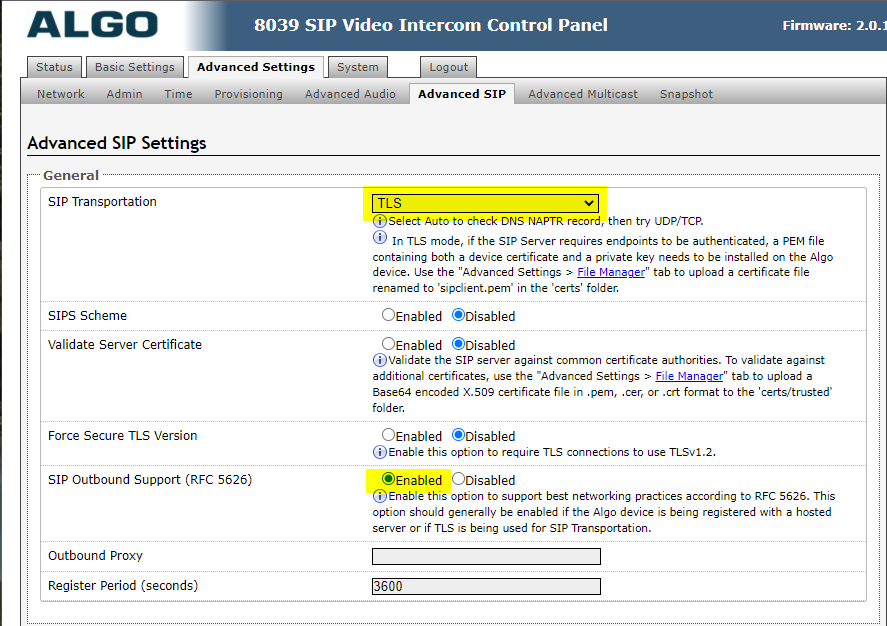This screenshot has width=887, height=626.
Task: Click 'SIP Outbound Support (RFC 5626)' label
Action: (x=150, y=480)
